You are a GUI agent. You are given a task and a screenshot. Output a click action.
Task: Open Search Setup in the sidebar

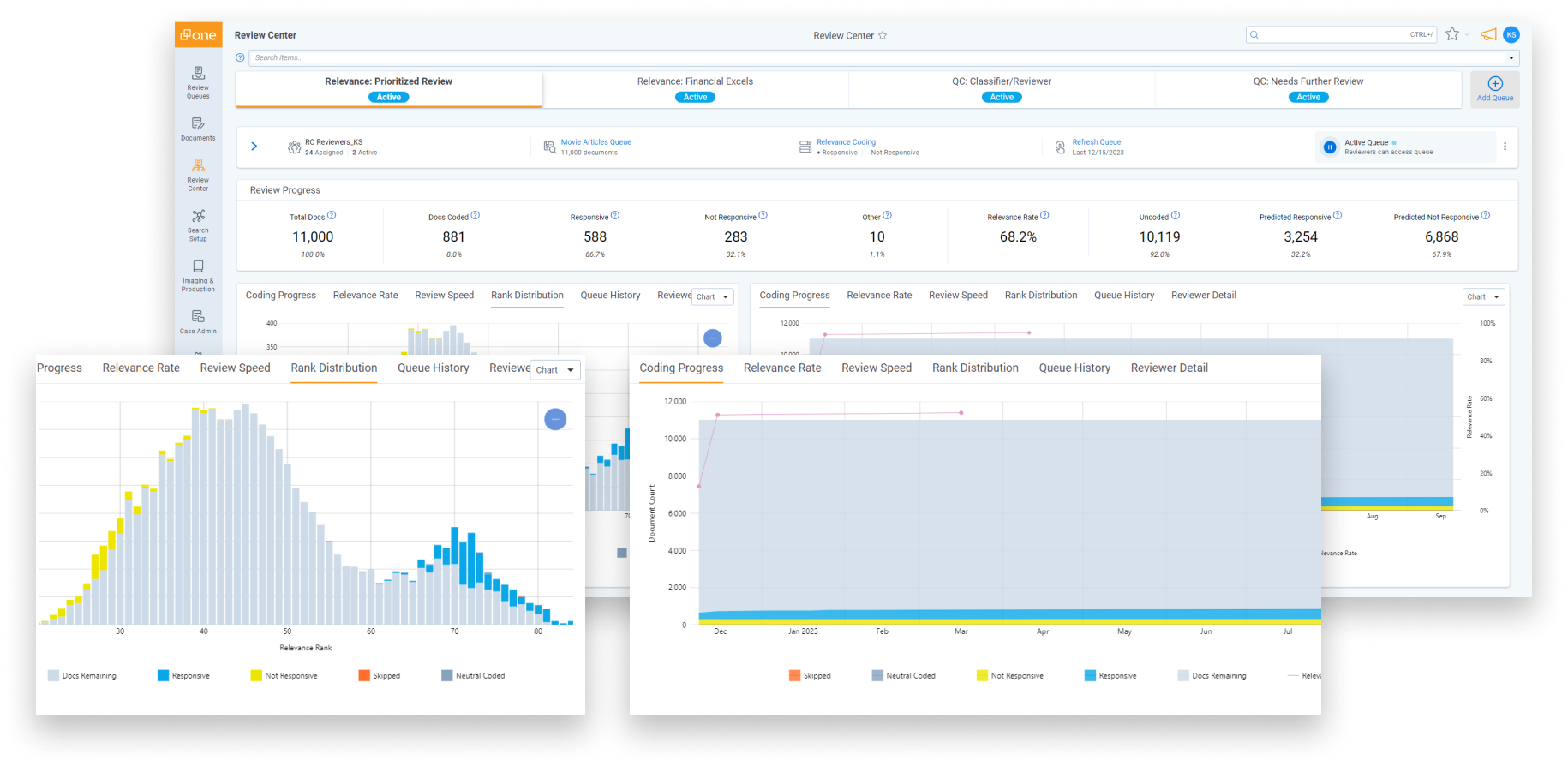[198, 225]
